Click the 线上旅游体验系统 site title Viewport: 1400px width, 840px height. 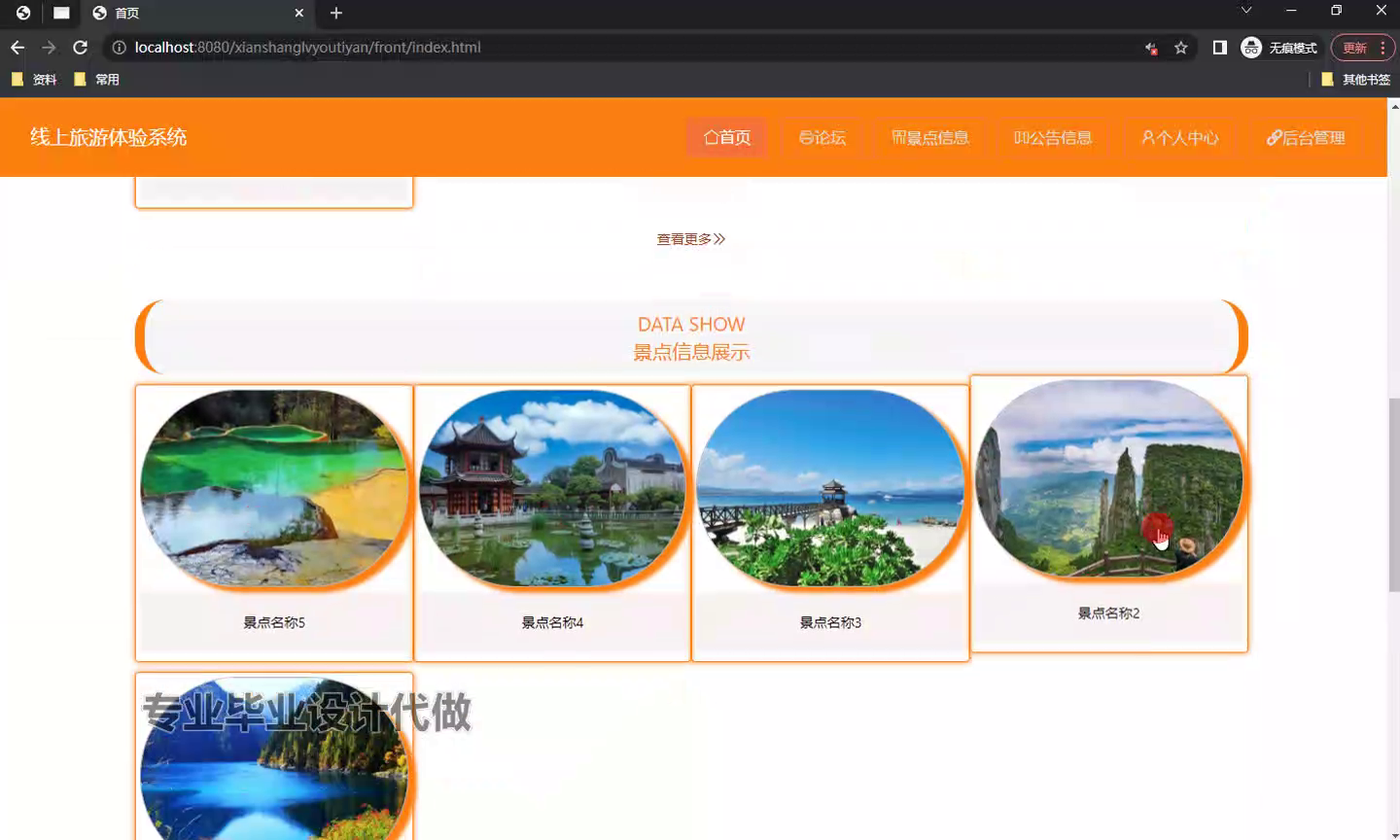(108, 137)
